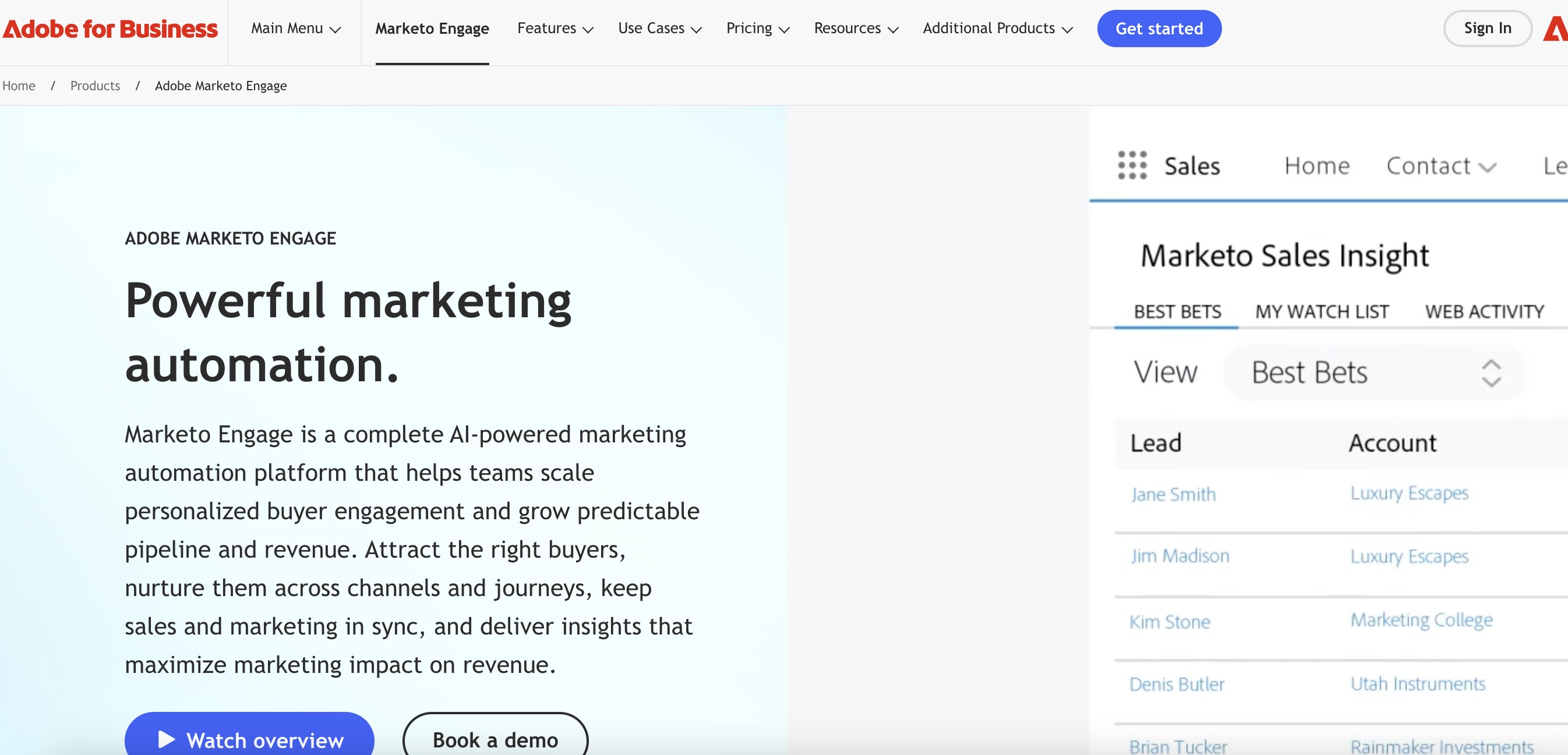Open lead Kim Stone
Screen dimensions: 1568x755
1170,622
